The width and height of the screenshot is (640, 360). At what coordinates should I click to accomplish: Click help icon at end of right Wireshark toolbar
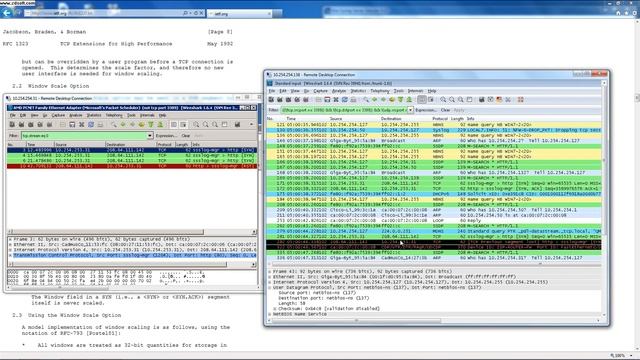(x=520, y=100)
